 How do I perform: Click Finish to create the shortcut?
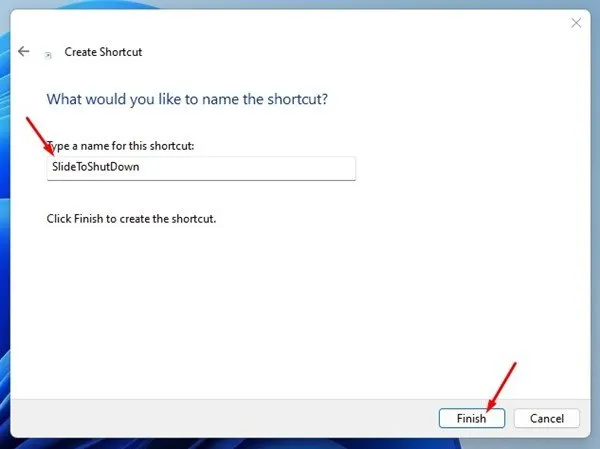tap(472, 418)
